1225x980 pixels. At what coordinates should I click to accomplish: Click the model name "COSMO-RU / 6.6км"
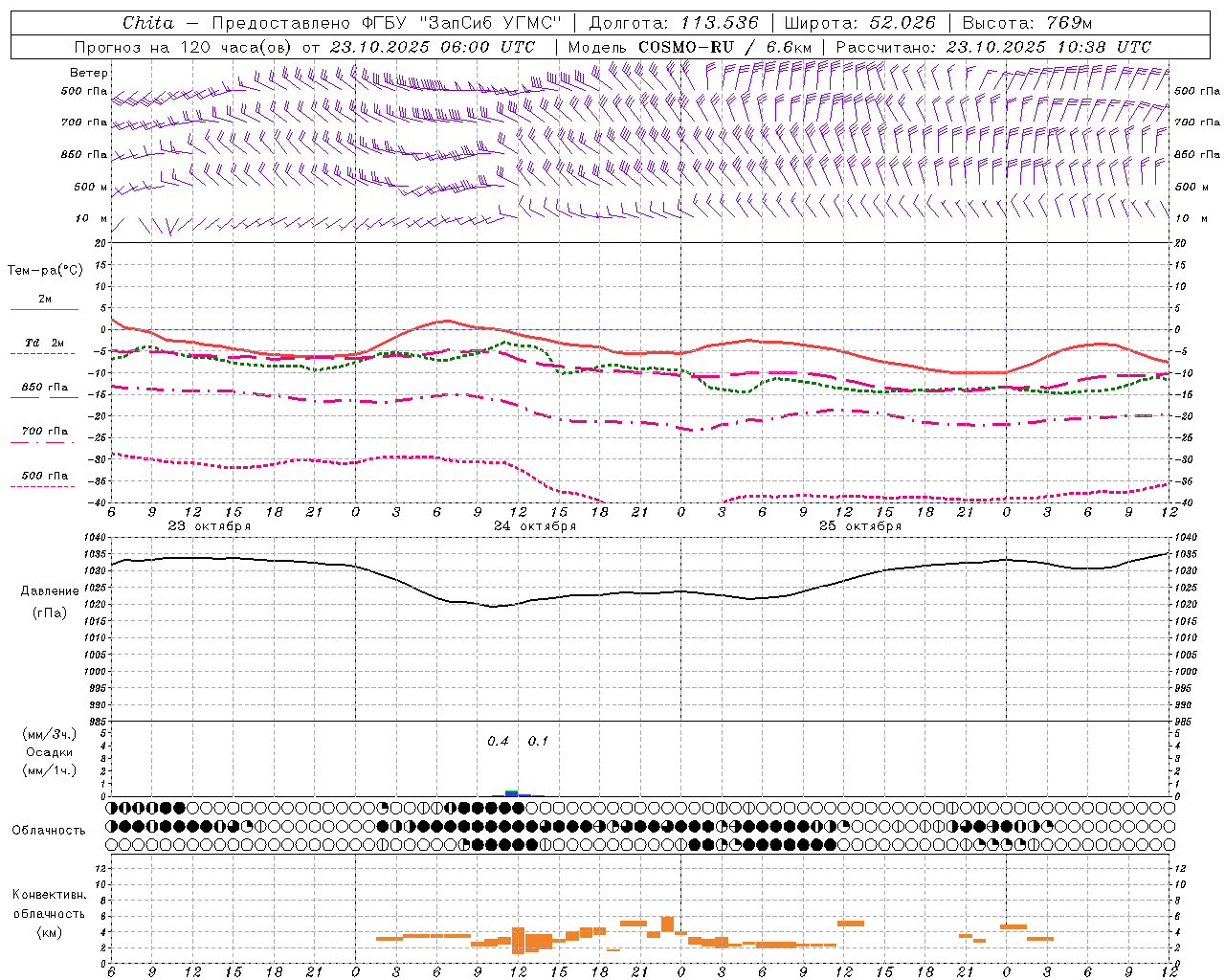tap(724, 47)
